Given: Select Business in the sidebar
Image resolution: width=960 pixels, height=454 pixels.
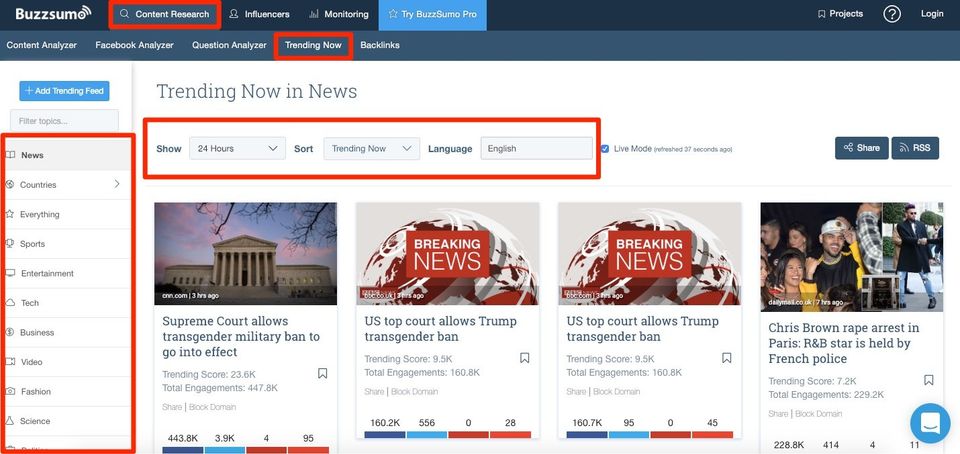Looking at the screenshot, I should (67, 332).
